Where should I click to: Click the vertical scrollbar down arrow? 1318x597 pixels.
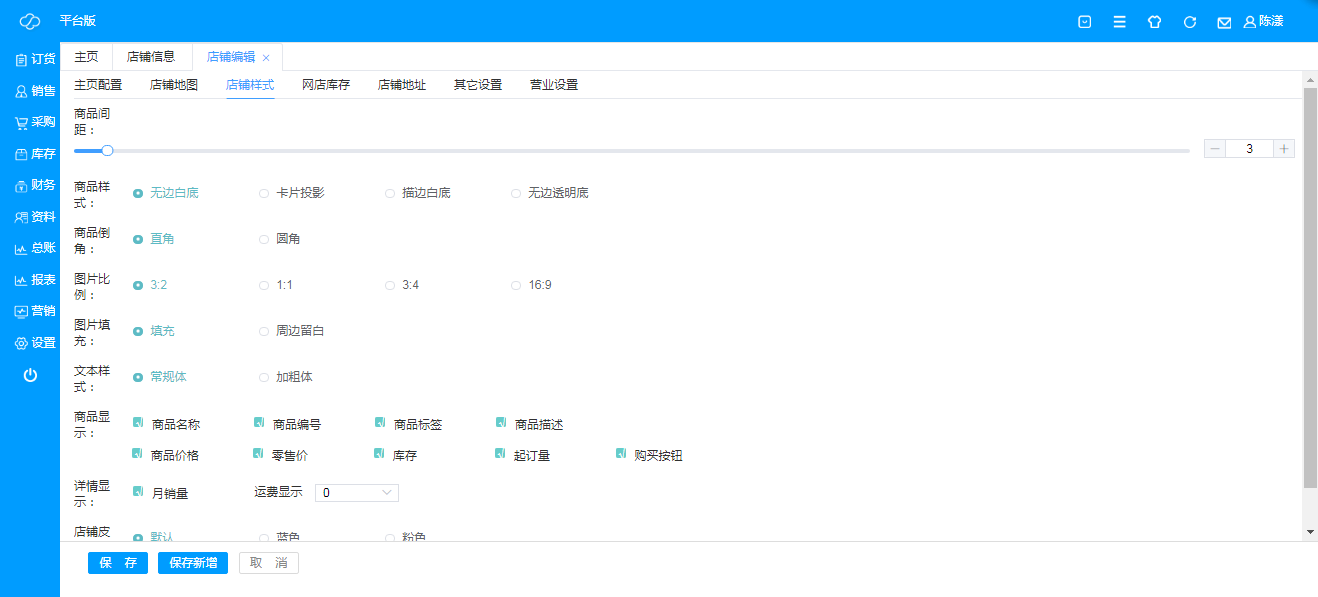point(1310,531)
